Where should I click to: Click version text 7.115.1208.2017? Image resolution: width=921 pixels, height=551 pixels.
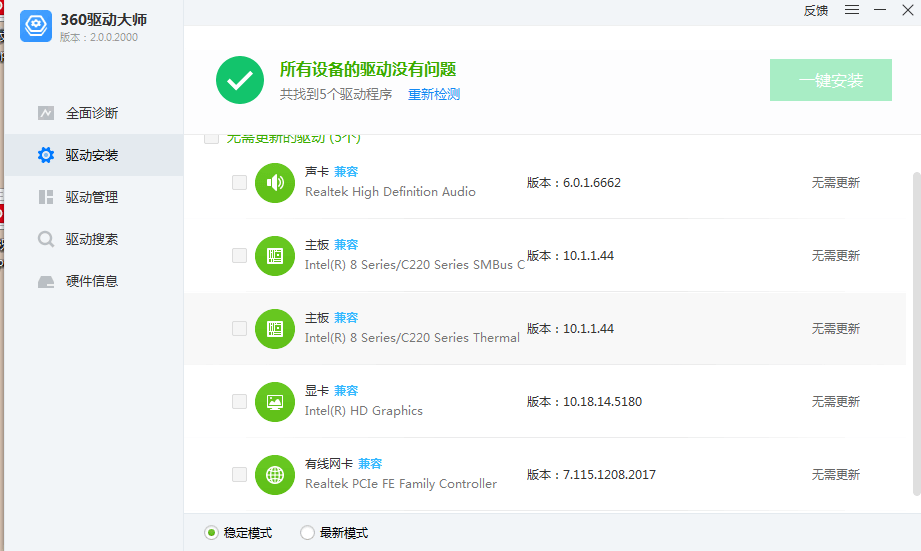point(609,475)
